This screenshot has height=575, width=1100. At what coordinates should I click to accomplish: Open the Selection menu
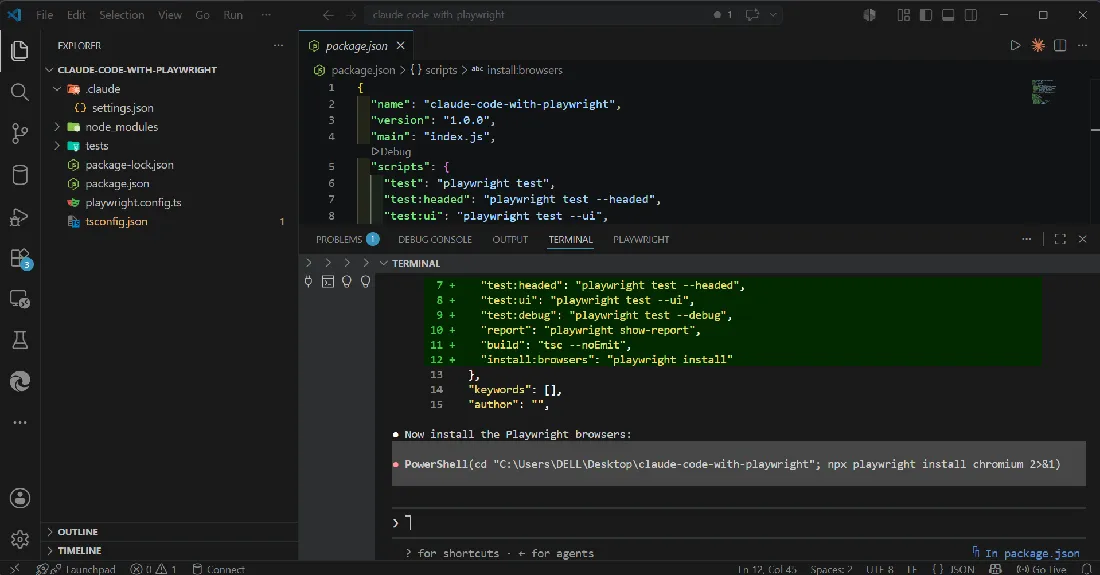[x=121, y=15]
